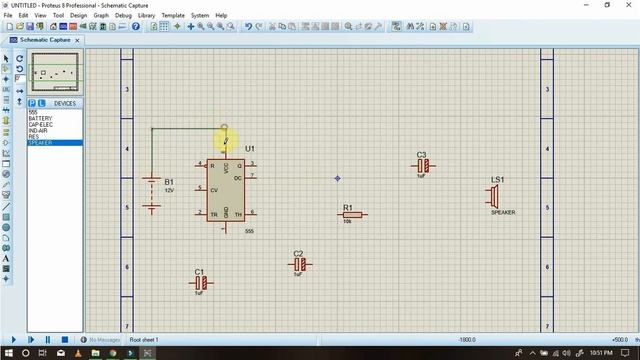Open the System menu
The width and height of the screenshot is (640, 360).
200,16
